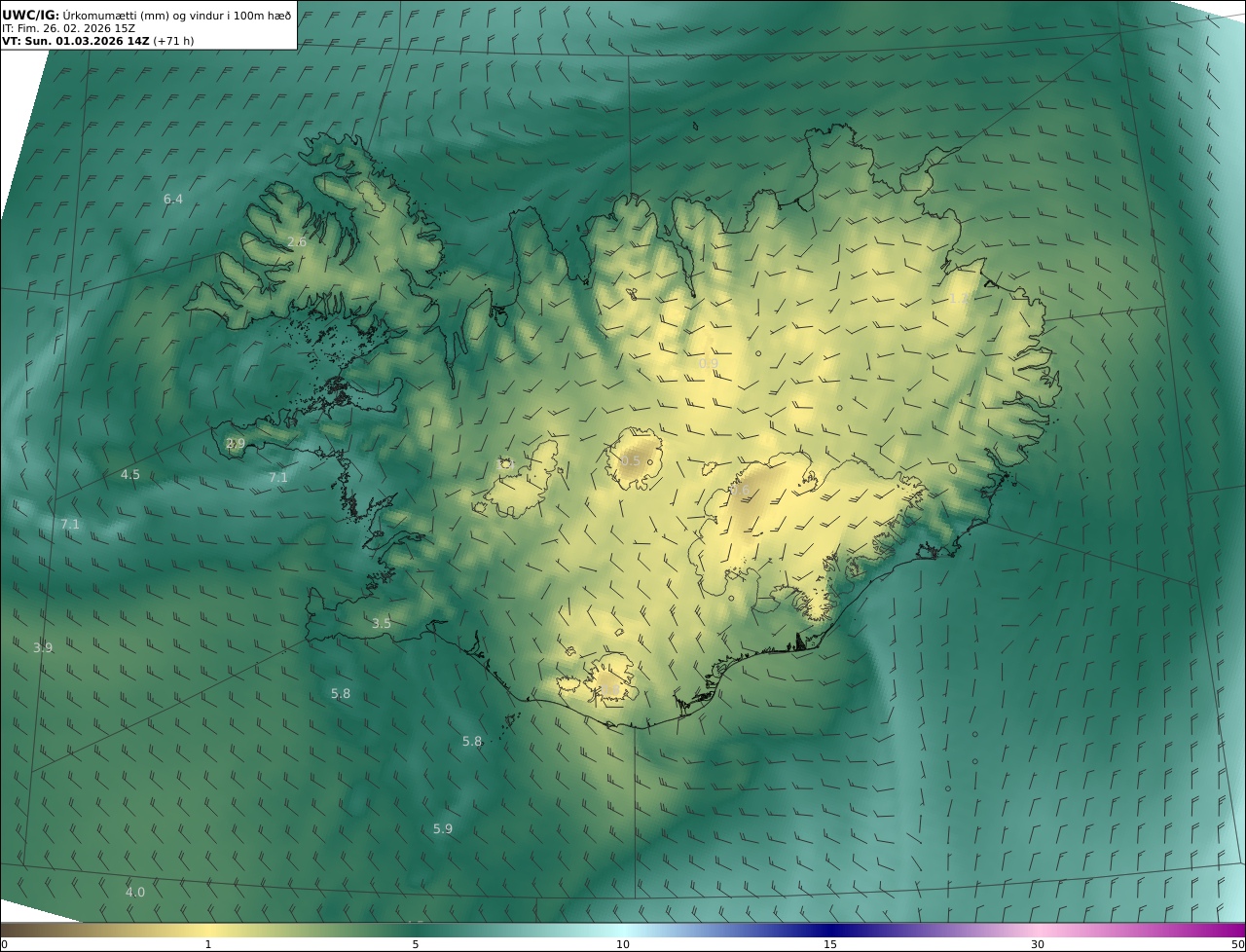Click the 0.9 value label inland
This screenshot has height=952, width=1246.
(x=709, y=364)
